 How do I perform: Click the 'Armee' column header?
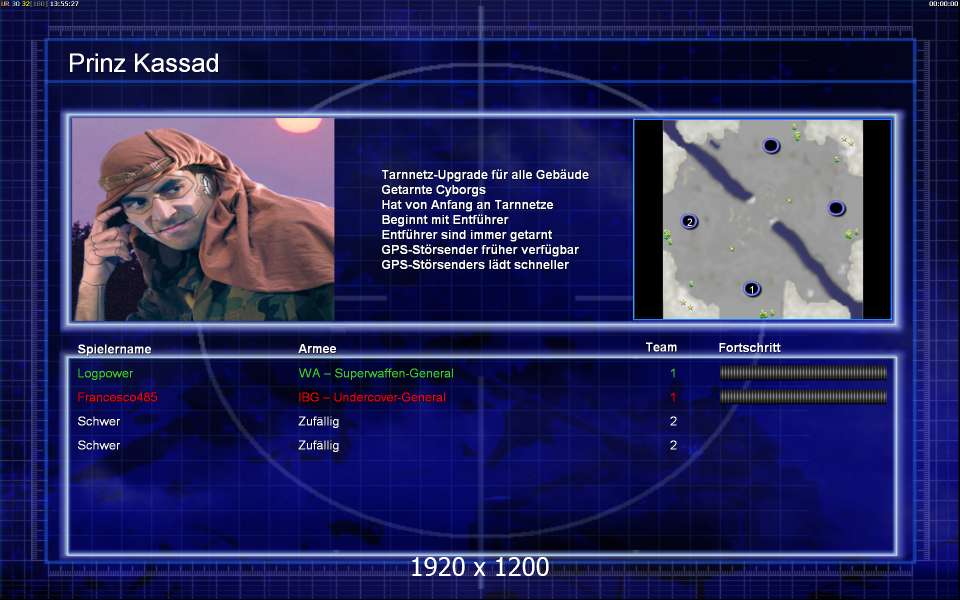pyautogui.click(x=317, y=348)
